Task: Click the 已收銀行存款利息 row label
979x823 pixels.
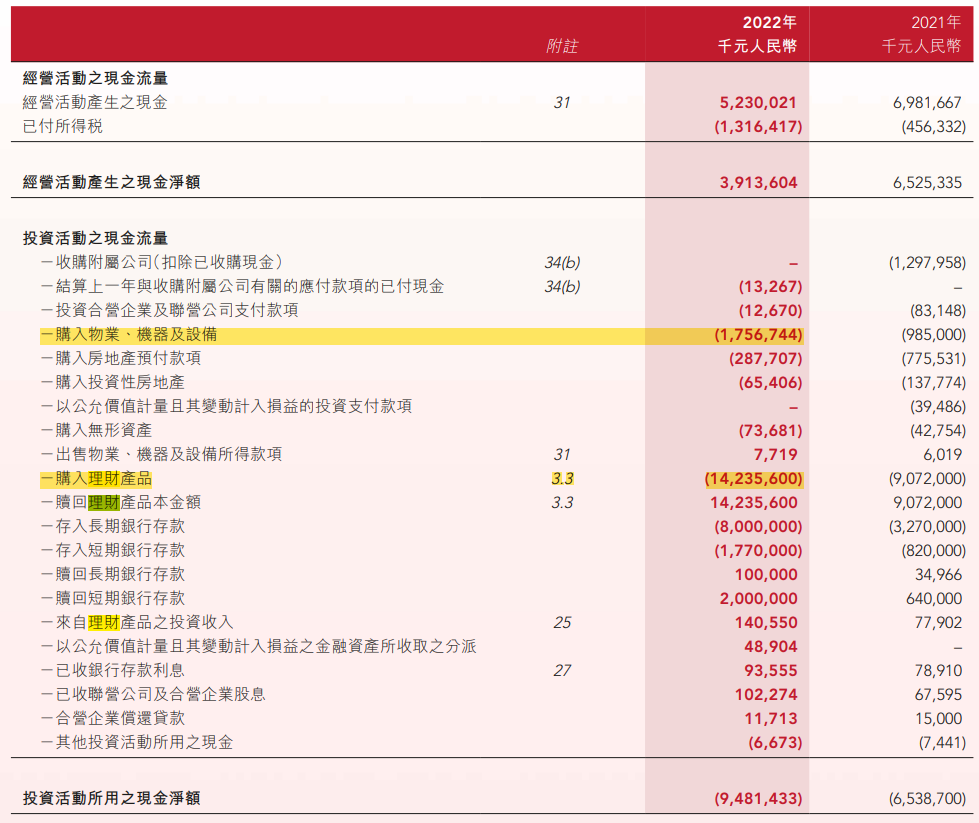Action: coord(113,670)
